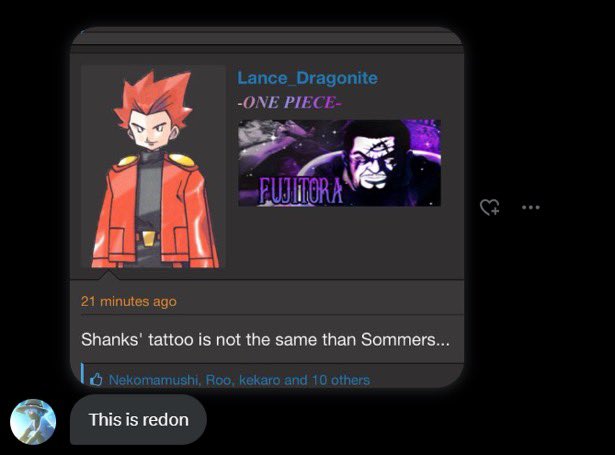
Task: Click the embedded post screenshot attachment
Action: [x=267, y=208]
